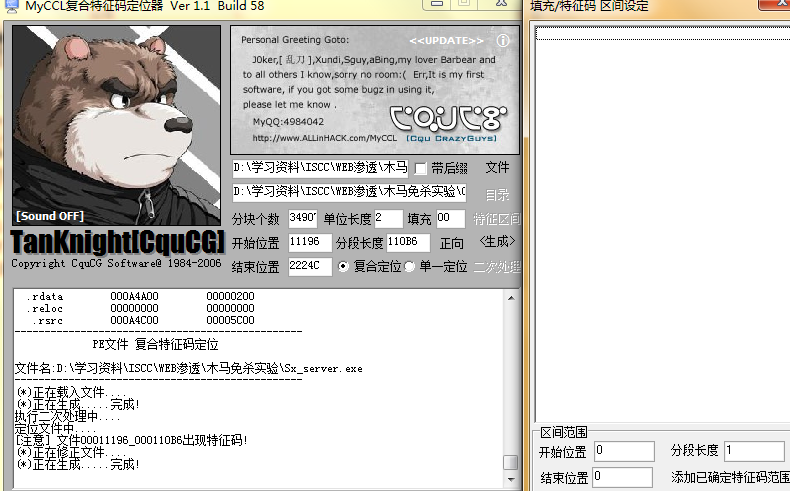This screenshot has height=491, width=790.
Task: Click the 分块个数 input field
Action: 303,218
